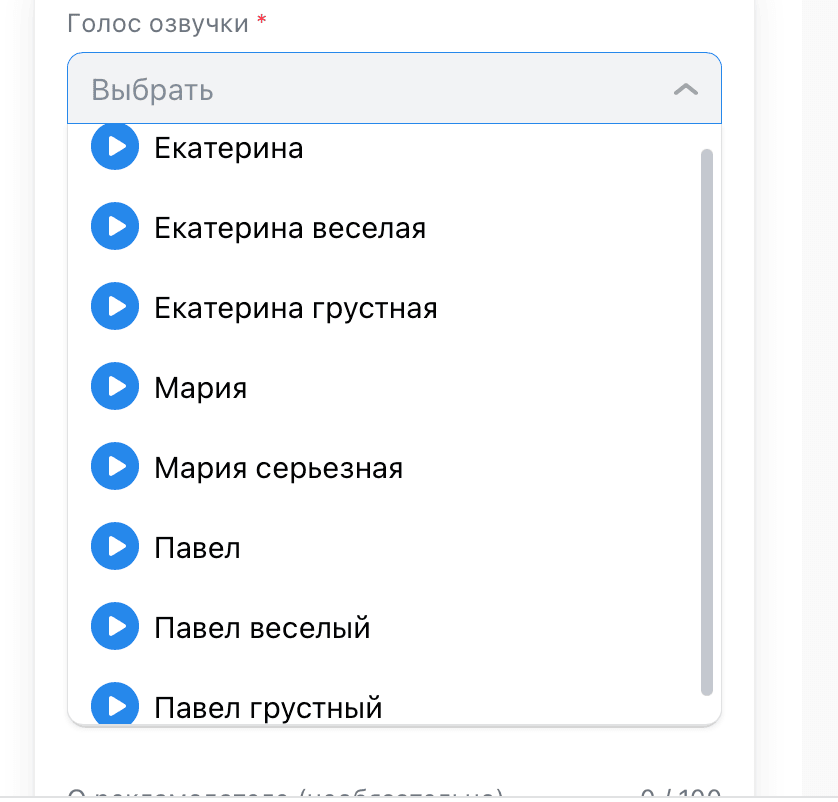Preview the Павел веселый voice

[x=114, y=626]
